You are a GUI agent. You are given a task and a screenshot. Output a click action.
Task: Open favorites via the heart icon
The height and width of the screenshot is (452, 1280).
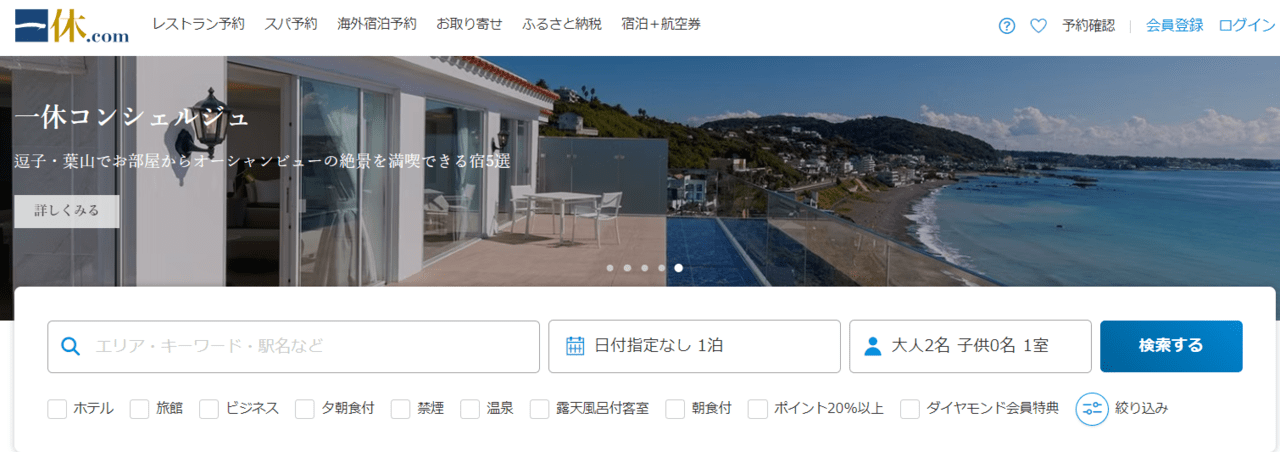pos(1038,26)
